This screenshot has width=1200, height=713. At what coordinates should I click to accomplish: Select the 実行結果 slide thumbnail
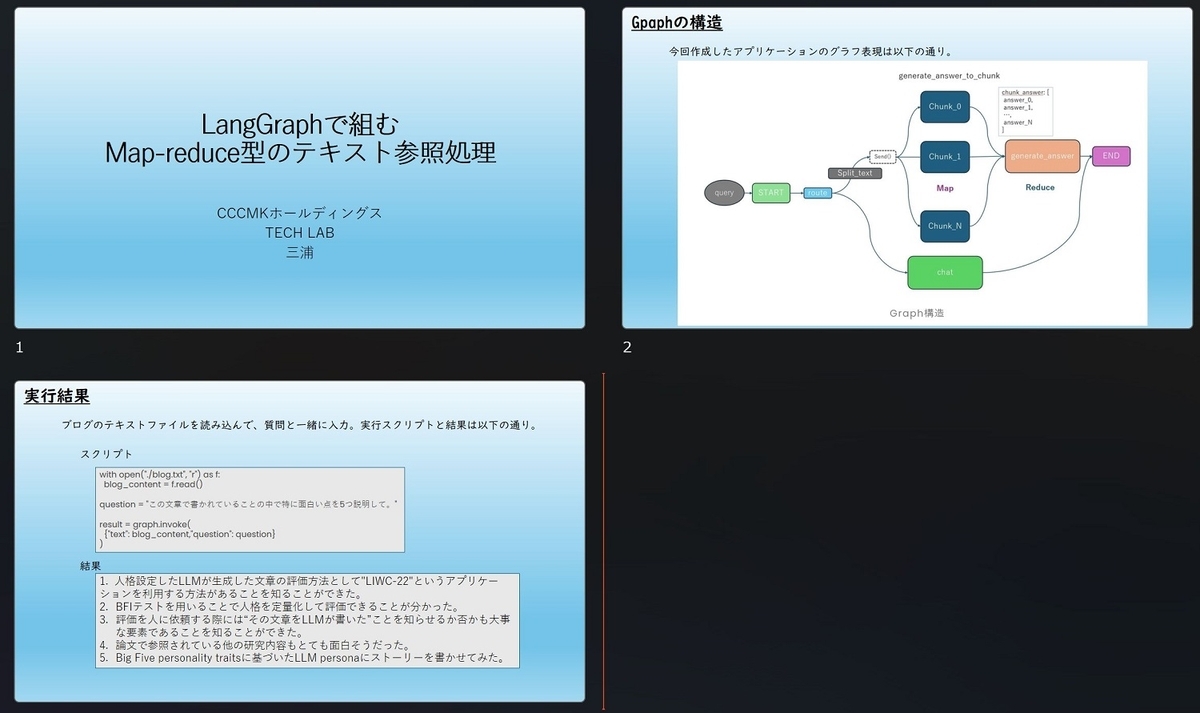[x=300, y=541]
